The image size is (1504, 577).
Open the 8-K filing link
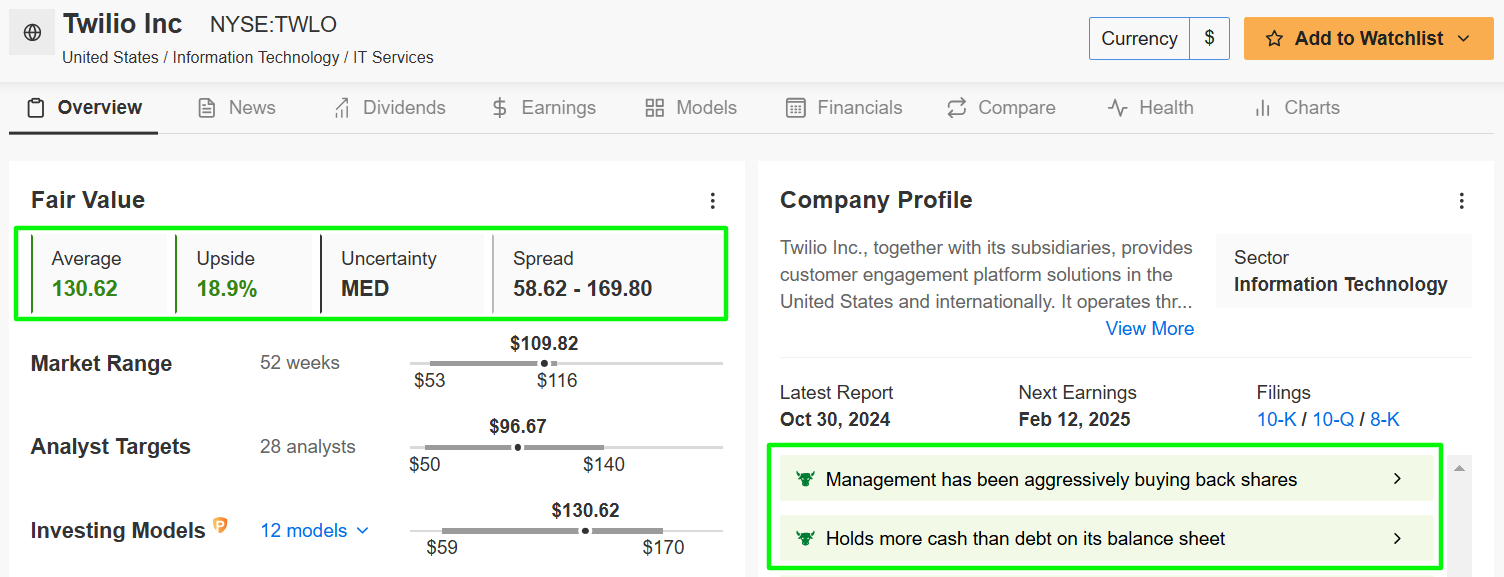[x=1385, y=420]
